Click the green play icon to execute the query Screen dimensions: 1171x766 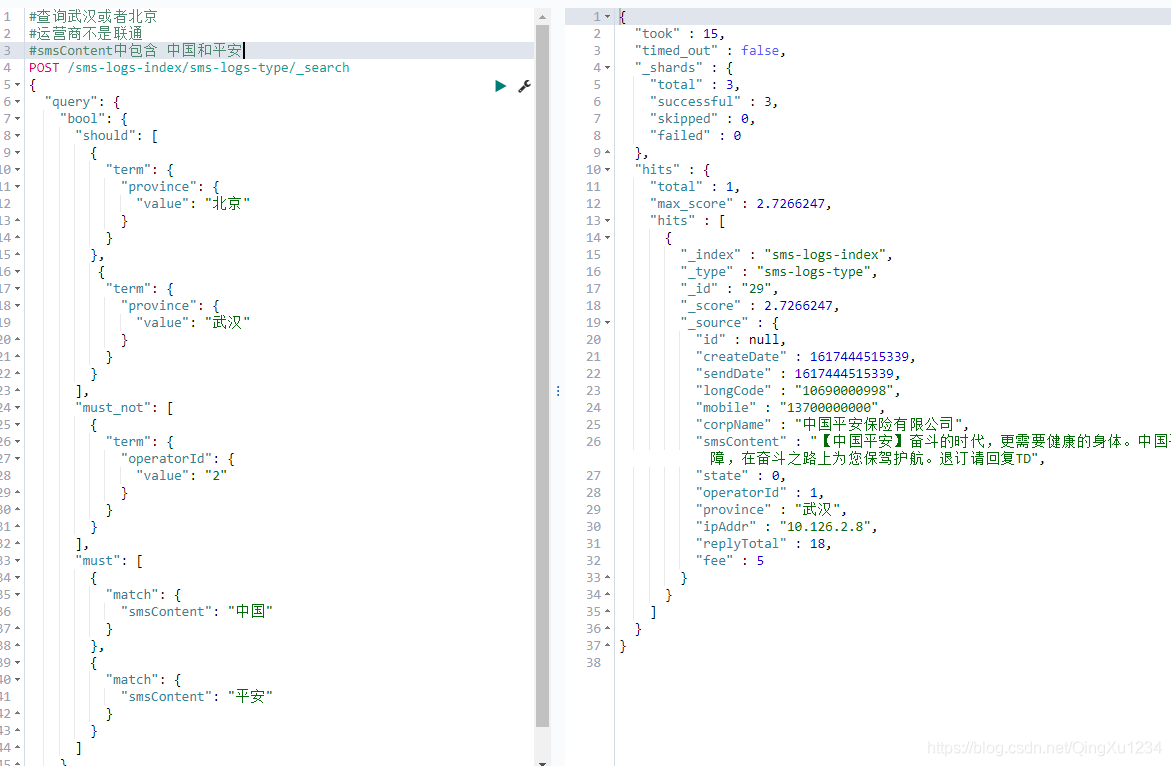tap(500, 86)
